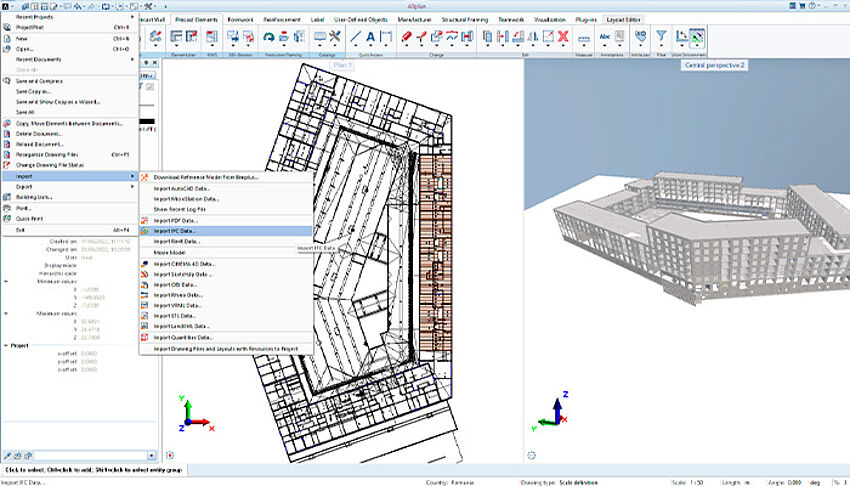Select the Filter funnel icon

[662, 37]
